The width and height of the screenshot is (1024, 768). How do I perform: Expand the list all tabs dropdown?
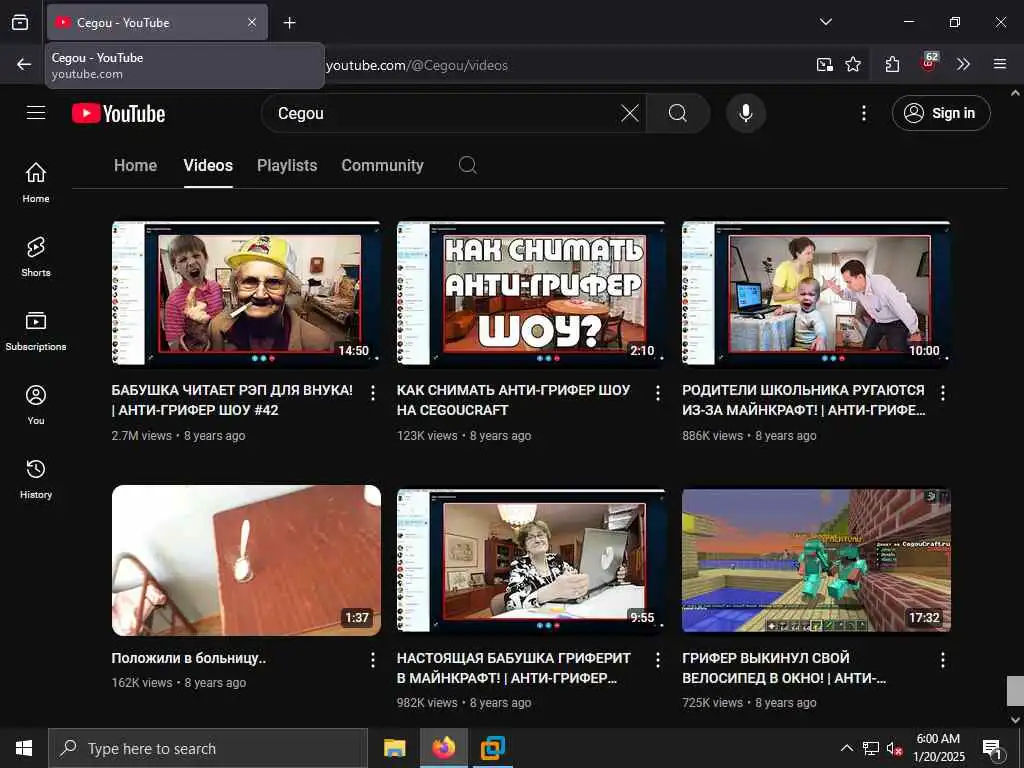click(x=825, y=22)
